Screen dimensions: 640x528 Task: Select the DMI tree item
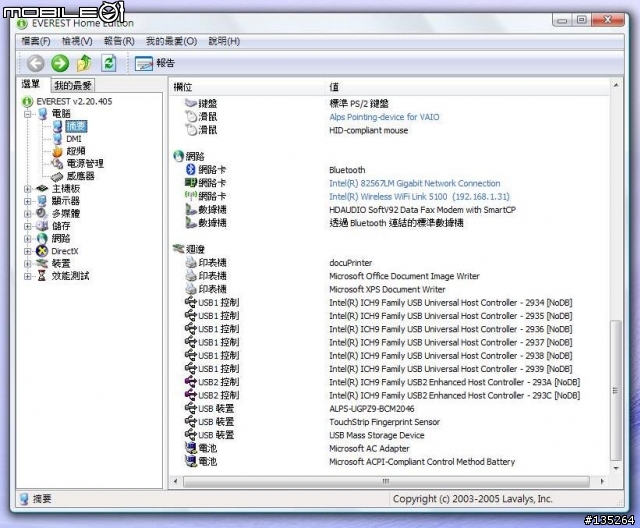tap(74, 139)
